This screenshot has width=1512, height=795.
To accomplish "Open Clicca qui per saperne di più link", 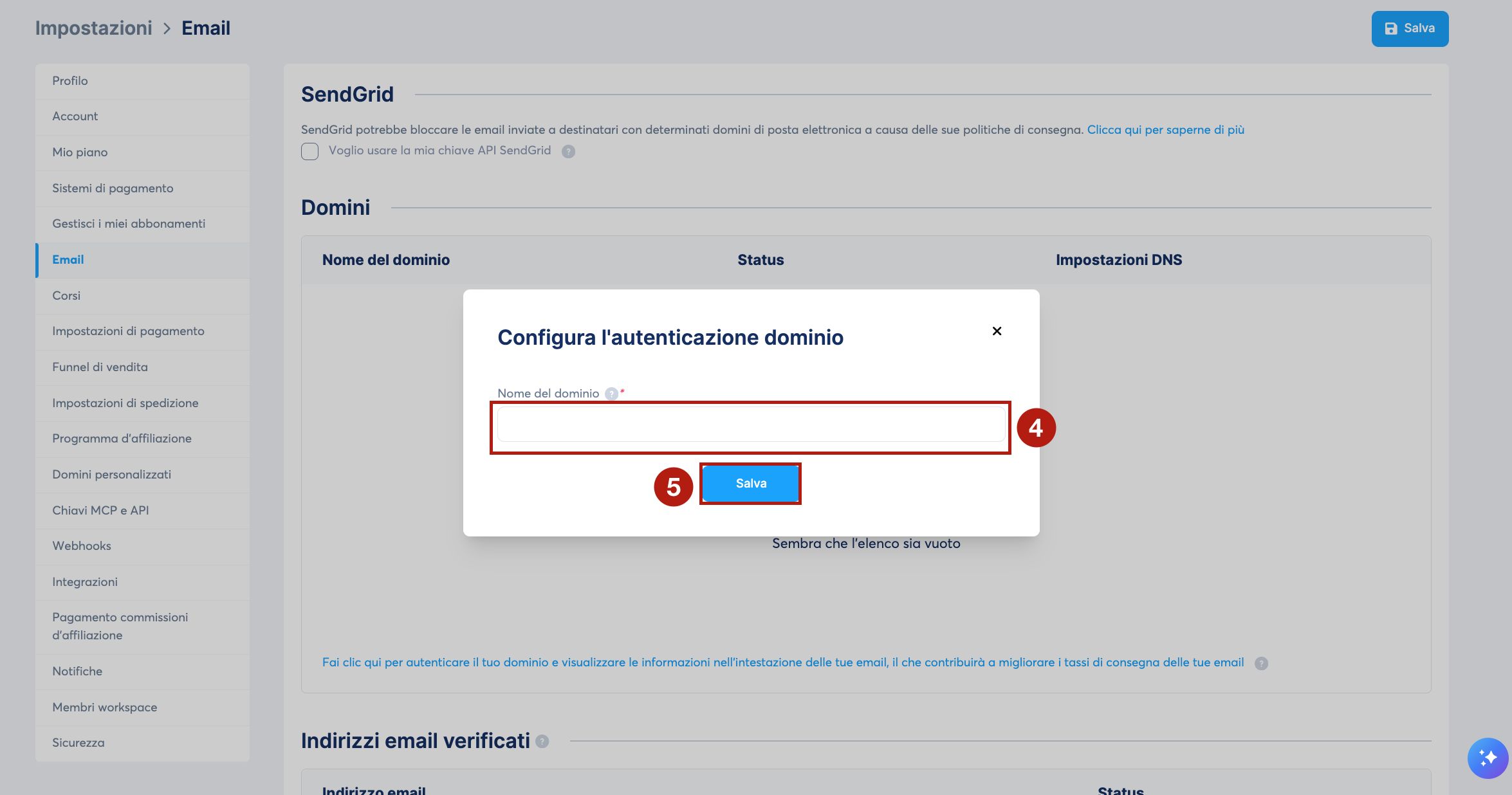I will [1165, 130].
